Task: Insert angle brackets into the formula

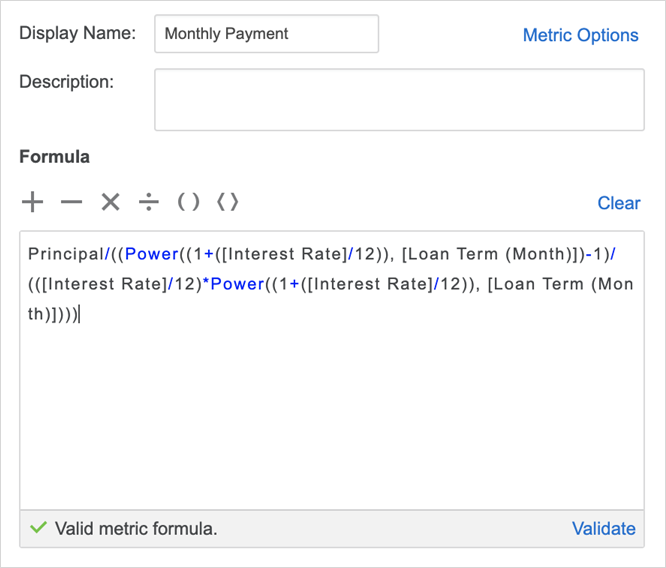Action: click(x=228, y=203)
